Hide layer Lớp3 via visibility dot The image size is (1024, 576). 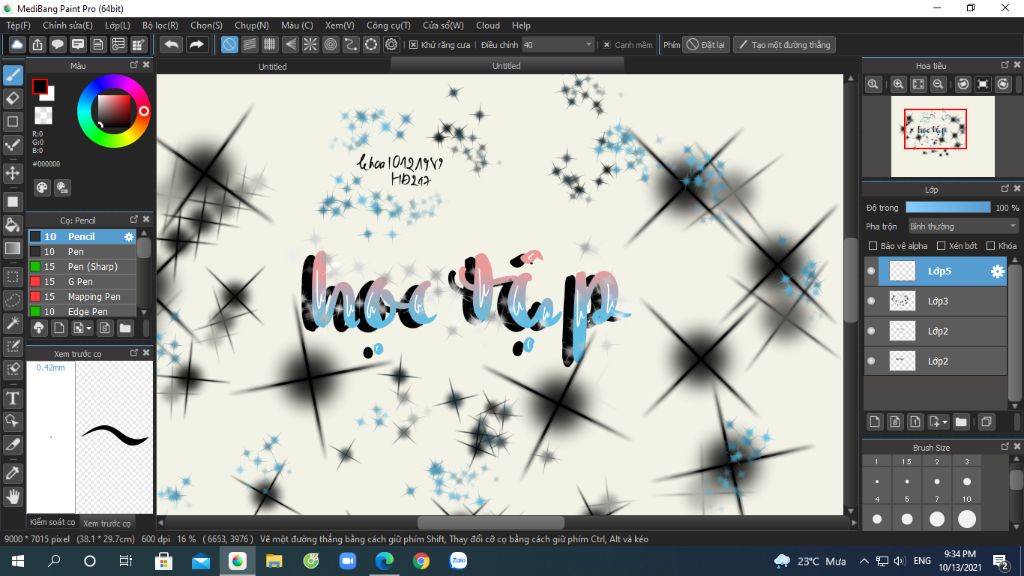pyautogui.click(x=871, y=301)
